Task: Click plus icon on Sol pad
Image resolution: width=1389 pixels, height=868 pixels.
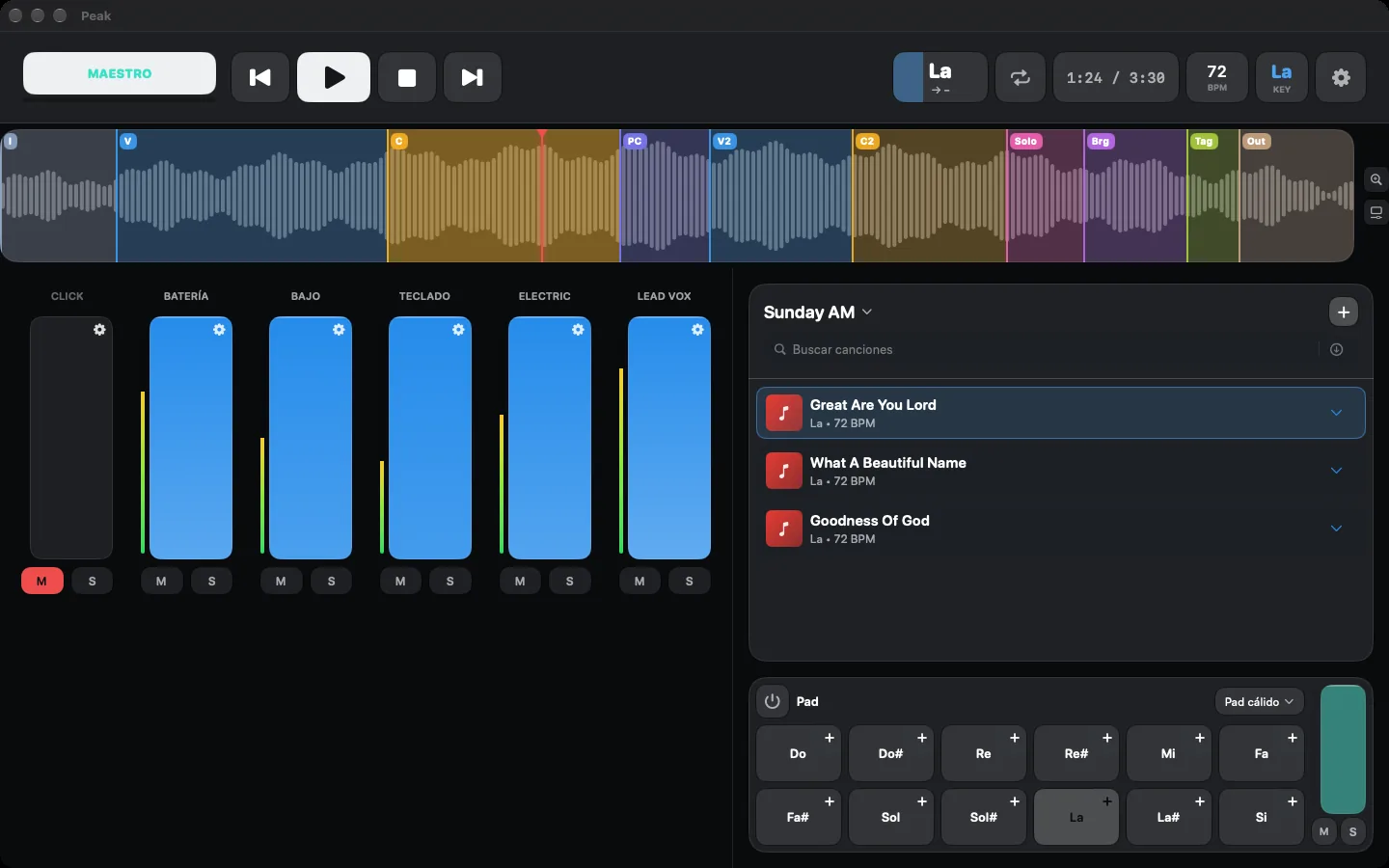Action: 922,801
